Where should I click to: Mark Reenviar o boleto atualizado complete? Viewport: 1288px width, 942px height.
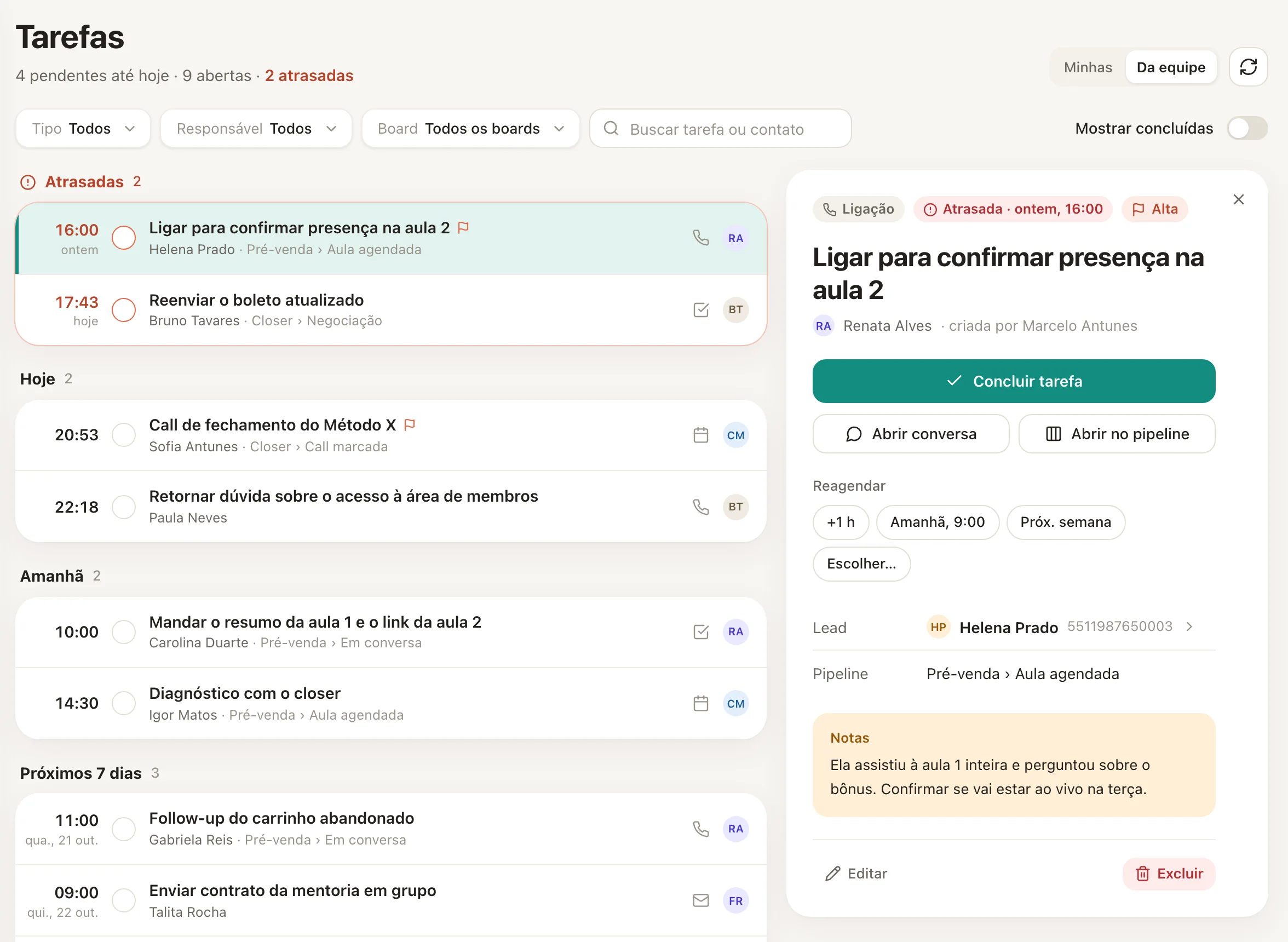[x=124, y=309]
